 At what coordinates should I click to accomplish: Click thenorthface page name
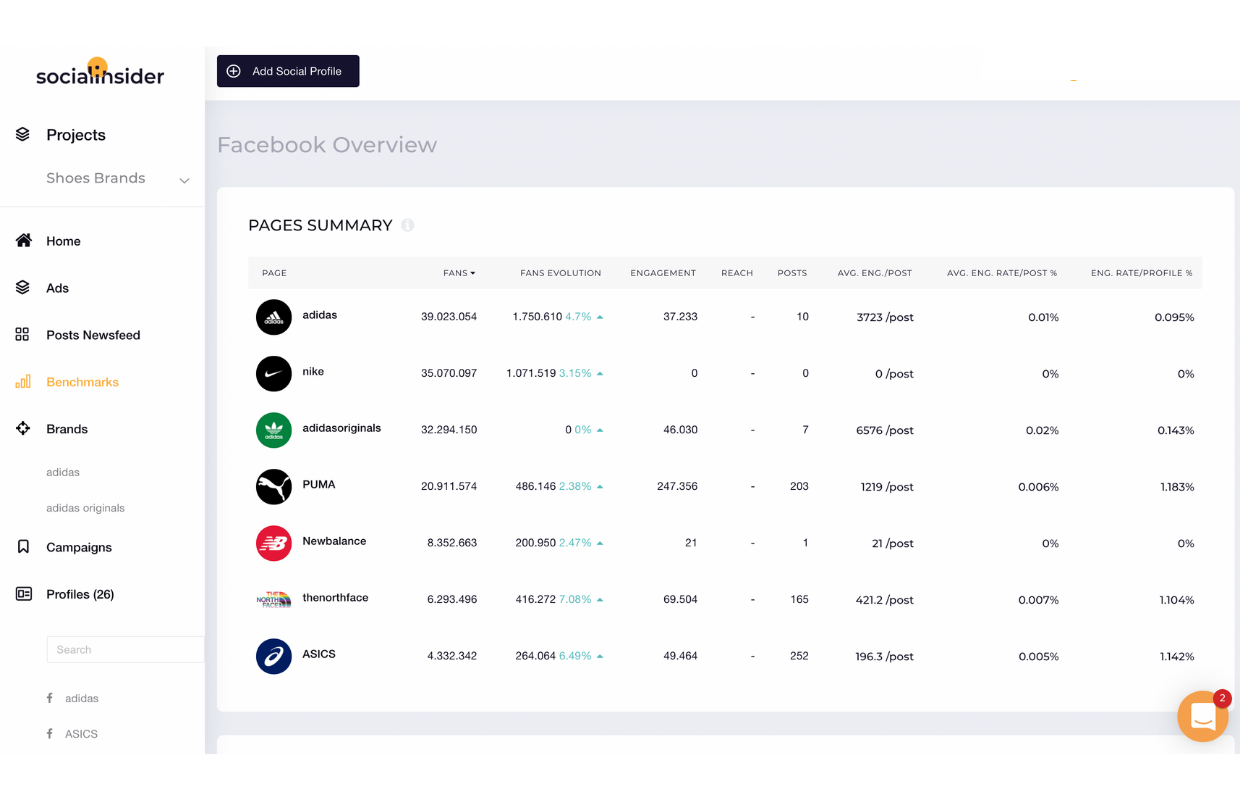[335, 598]
